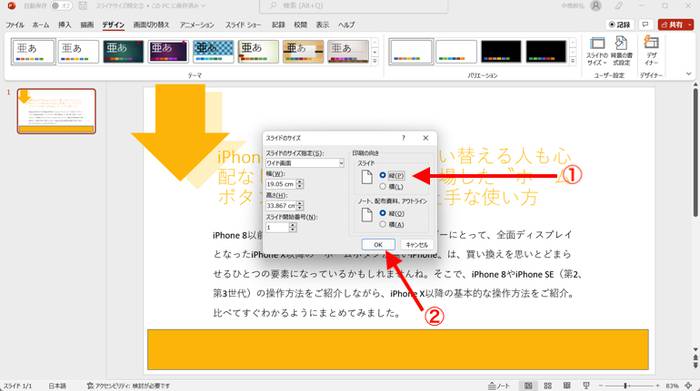Open the comments speech-bubble icon

[x=645, y=25]
